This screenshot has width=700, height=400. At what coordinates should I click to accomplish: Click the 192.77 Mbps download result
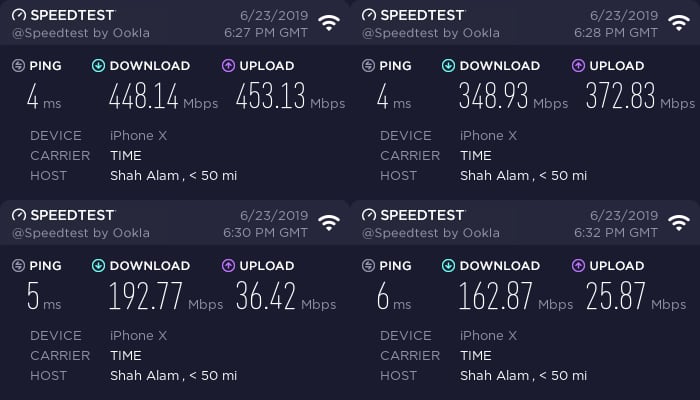[x=166, y=296]
